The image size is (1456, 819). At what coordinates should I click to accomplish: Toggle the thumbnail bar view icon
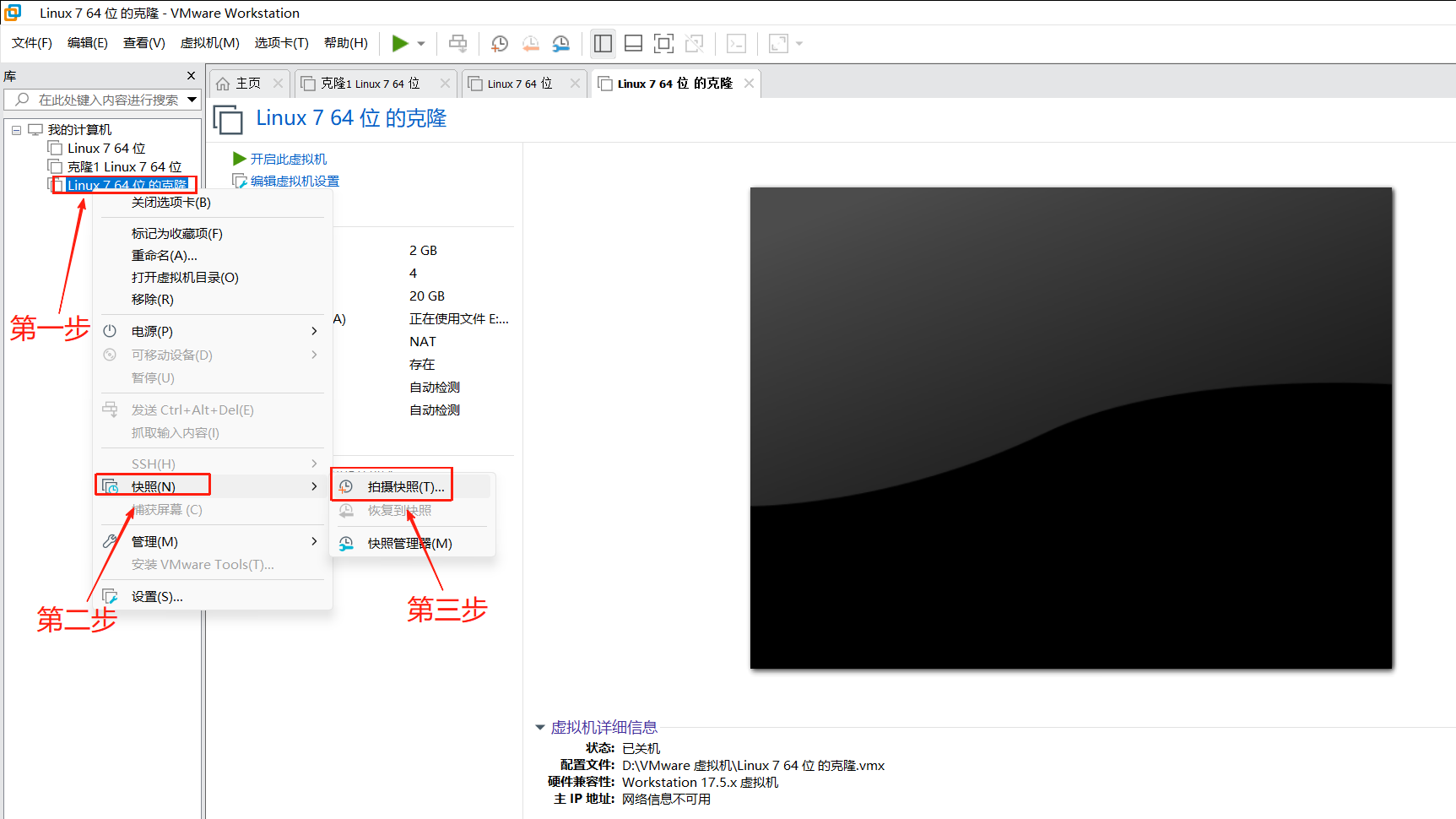pyautogui.click(x=634, y=43)
